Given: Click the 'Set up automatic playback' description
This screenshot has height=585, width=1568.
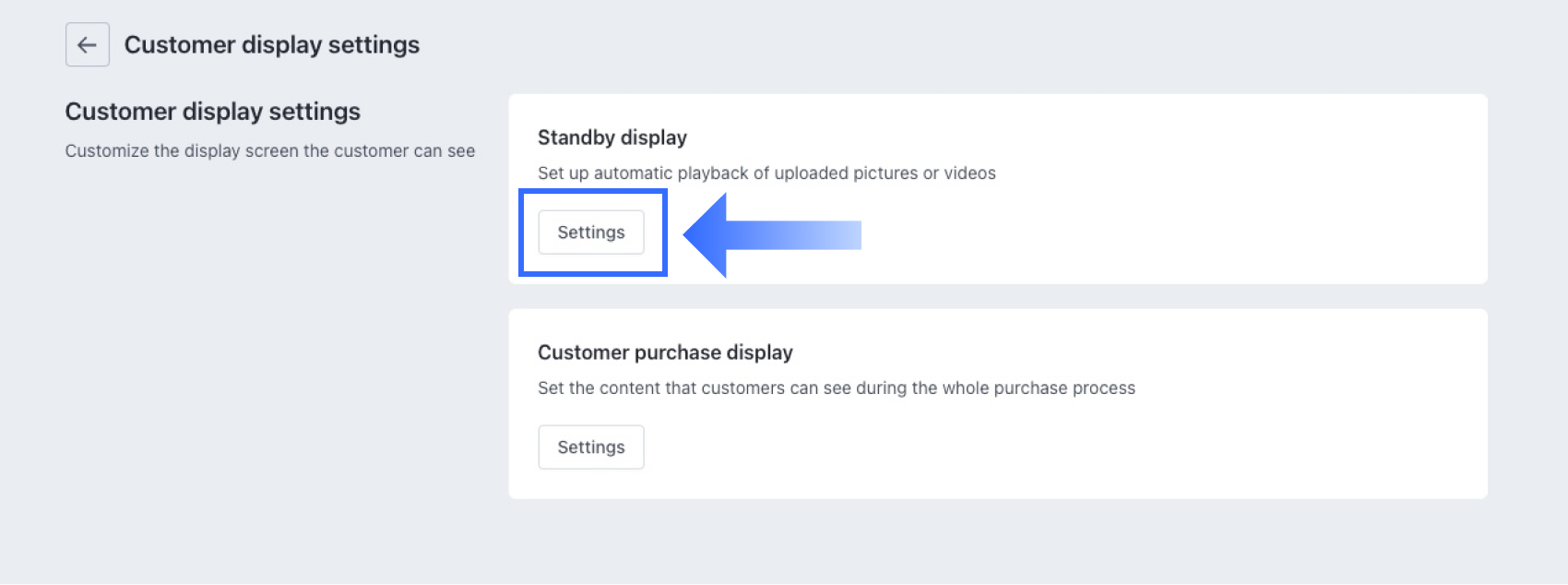Looking at the screenshot, I should click(766, 173).
